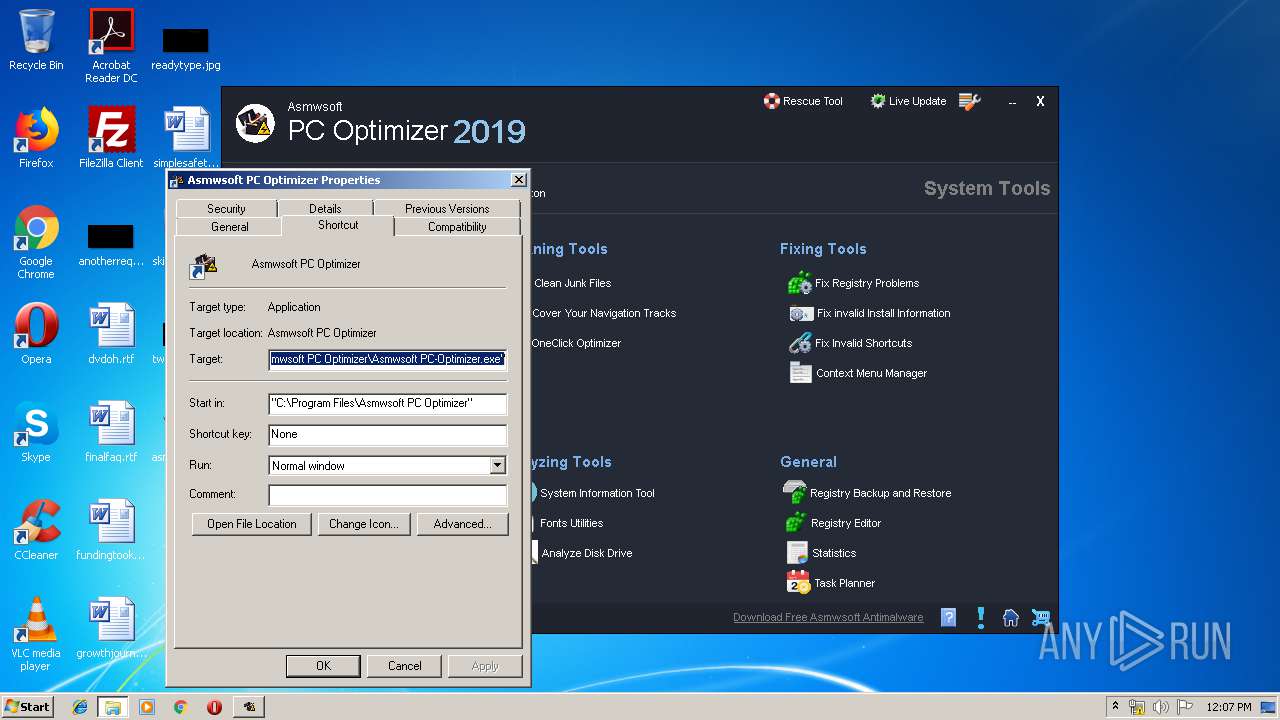This screenshot has height=720, width=1280.
Task: Open Acrobat Reader DC desktop icon
Action: (x=111, y=46)
